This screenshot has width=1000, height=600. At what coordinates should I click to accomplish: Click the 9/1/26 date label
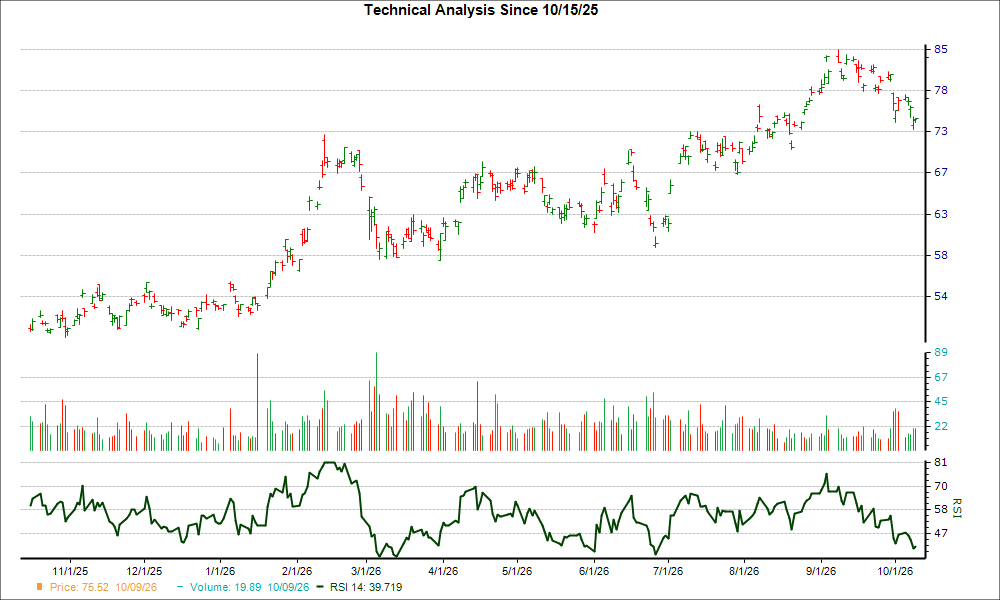tap(821, 571)
